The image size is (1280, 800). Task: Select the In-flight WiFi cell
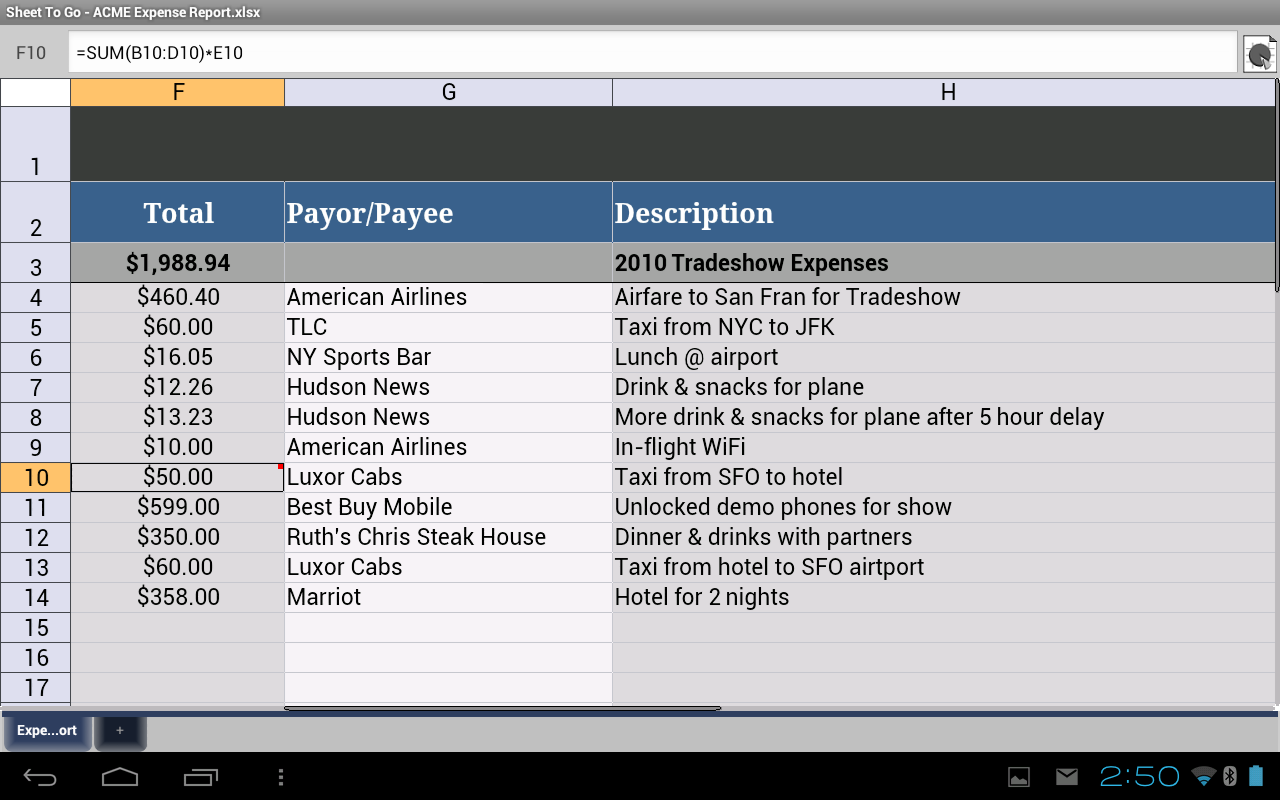(944, 447)
